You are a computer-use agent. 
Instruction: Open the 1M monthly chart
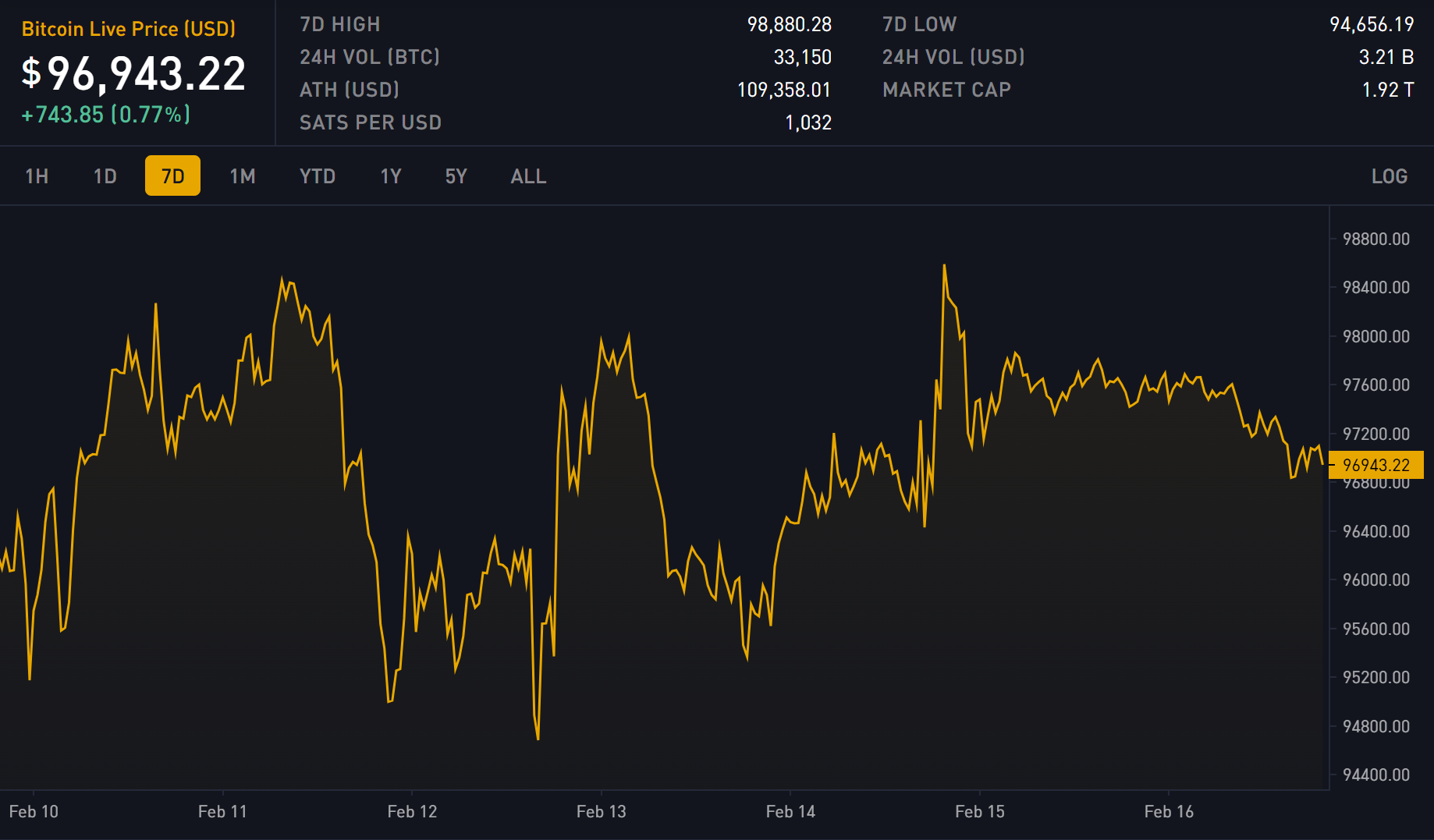point(242,175)
